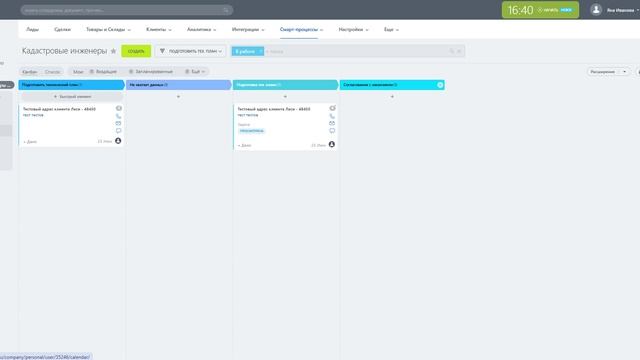Expand the Ещё top menu
The image size is (640, 360).
tap(391, 29)
